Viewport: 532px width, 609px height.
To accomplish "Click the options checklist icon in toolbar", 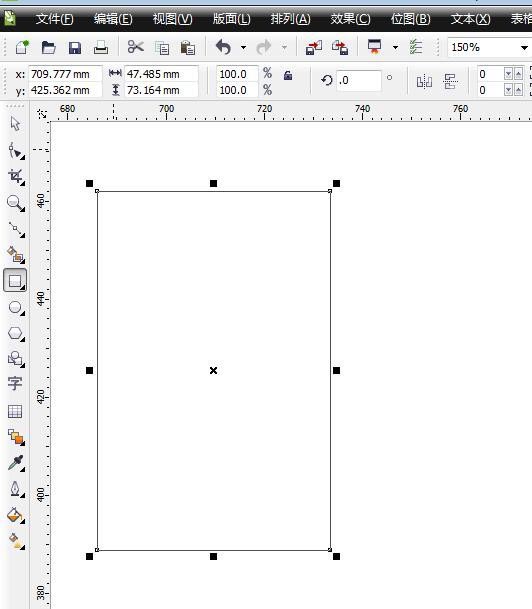I will 416,47.
